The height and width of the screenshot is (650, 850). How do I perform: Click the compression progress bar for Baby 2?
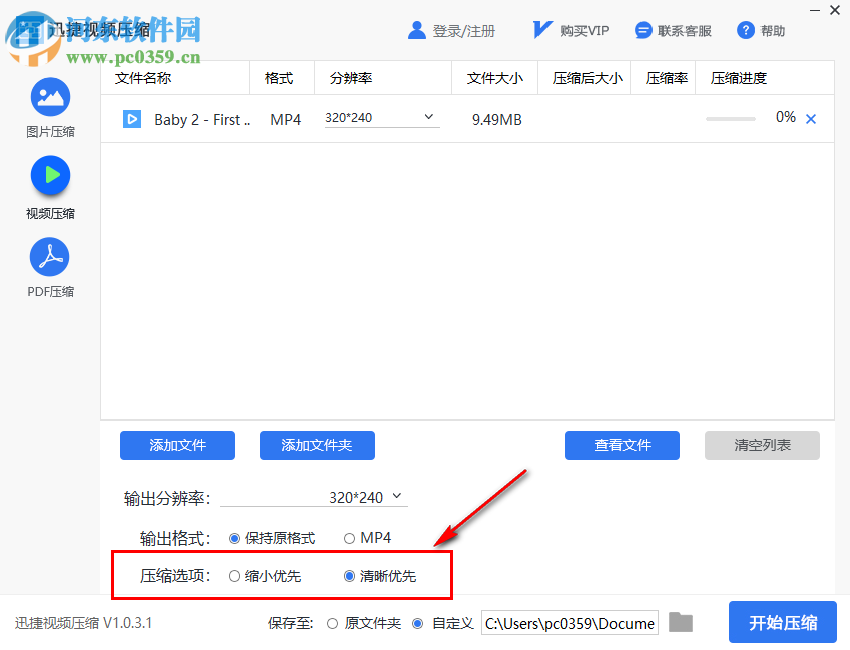coord(730,117)
